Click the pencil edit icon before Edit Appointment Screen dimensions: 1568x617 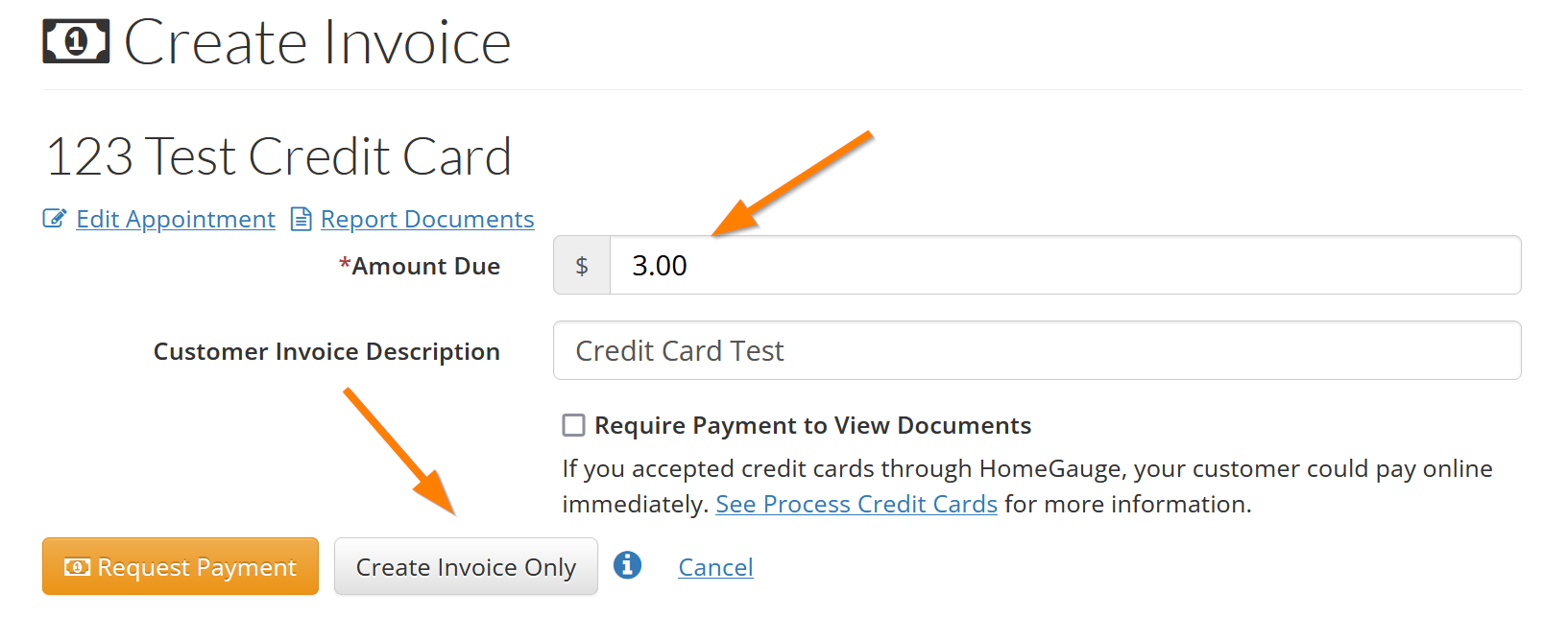click(x=54, y=219)
